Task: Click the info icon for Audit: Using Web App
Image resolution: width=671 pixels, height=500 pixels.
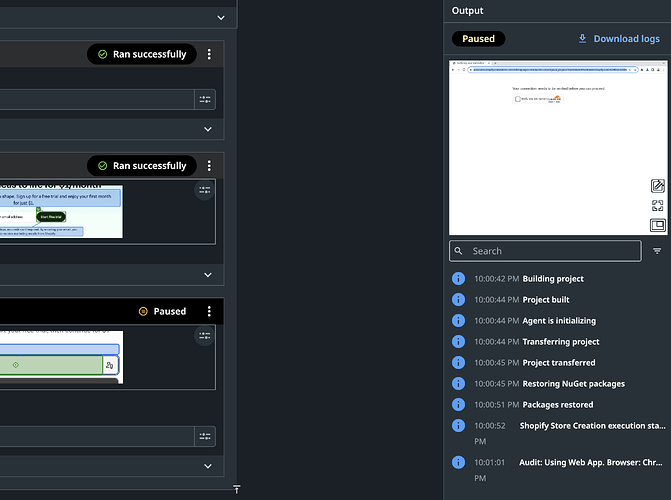Action: click(458, 462)
